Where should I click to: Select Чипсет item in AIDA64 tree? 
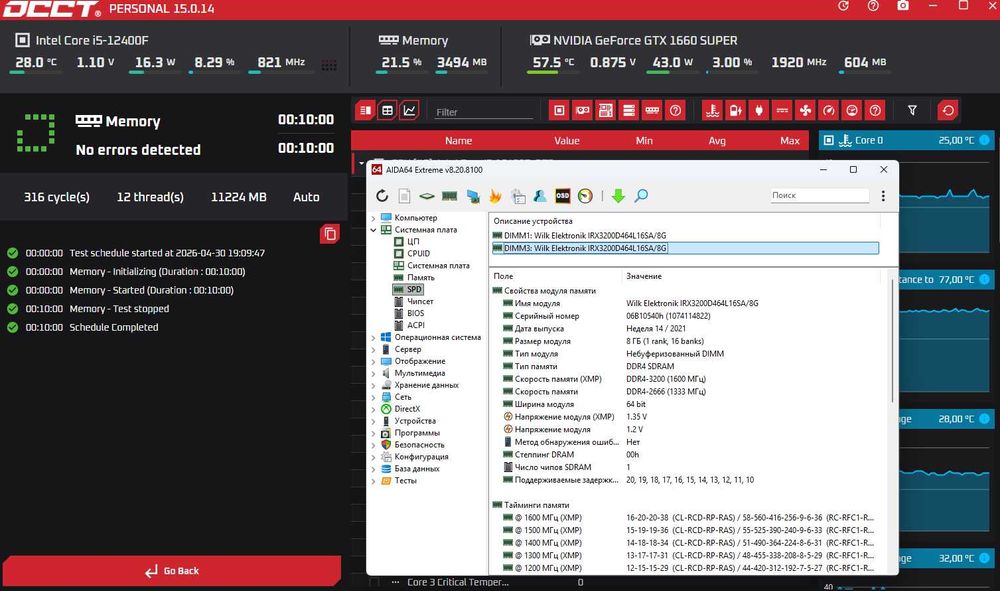point(420,302)
